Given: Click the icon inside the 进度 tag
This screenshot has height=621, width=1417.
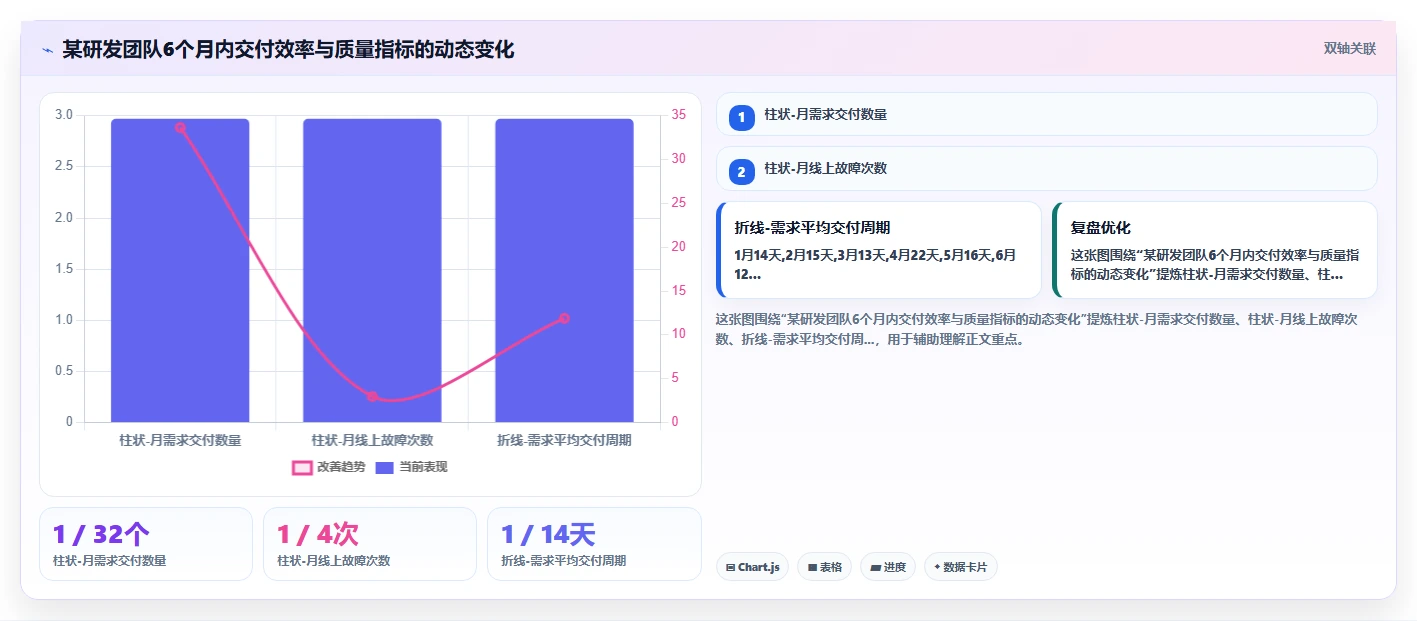Looking at the screenshot, I should 876,568.
